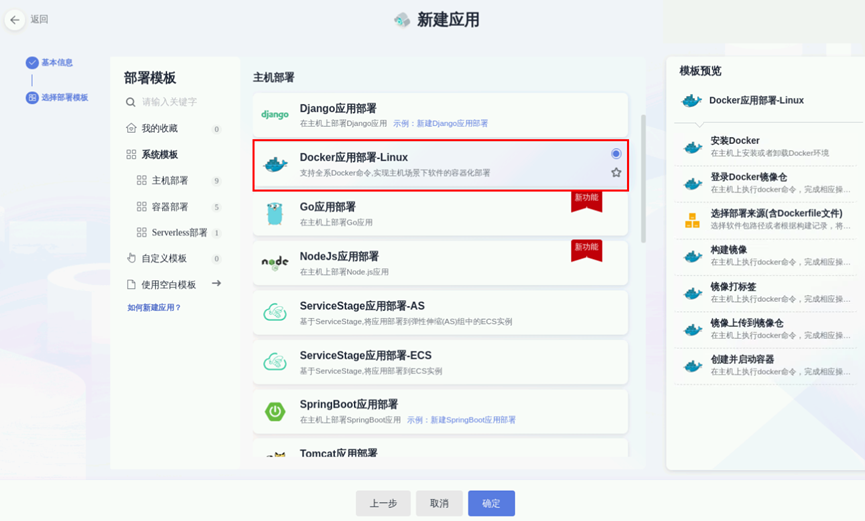Click the Docker icon in the 模板预览 header
The height and width of the screenshot is (521, 865).
pyautogui.click(x=691, y=100)
